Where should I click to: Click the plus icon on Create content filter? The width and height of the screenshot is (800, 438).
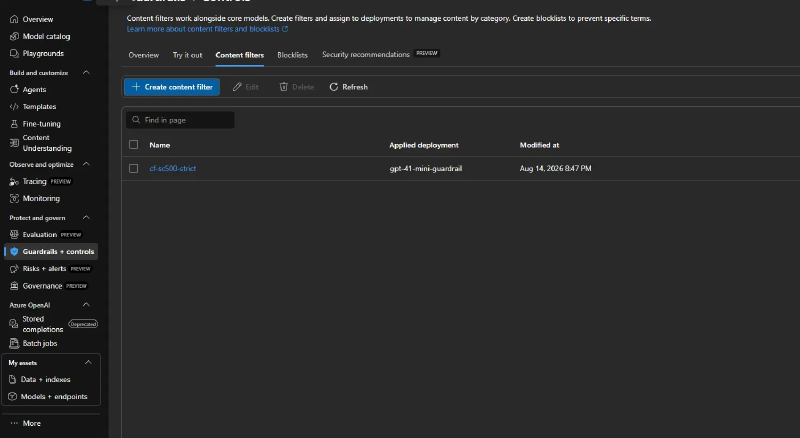tap(136, 87)
